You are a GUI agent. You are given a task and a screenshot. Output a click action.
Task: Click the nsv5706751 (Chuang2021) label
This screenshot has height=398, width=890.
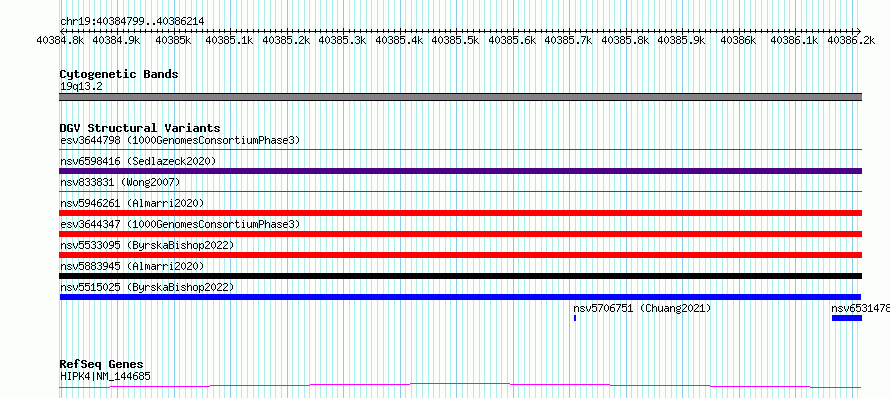pos(642,308)
